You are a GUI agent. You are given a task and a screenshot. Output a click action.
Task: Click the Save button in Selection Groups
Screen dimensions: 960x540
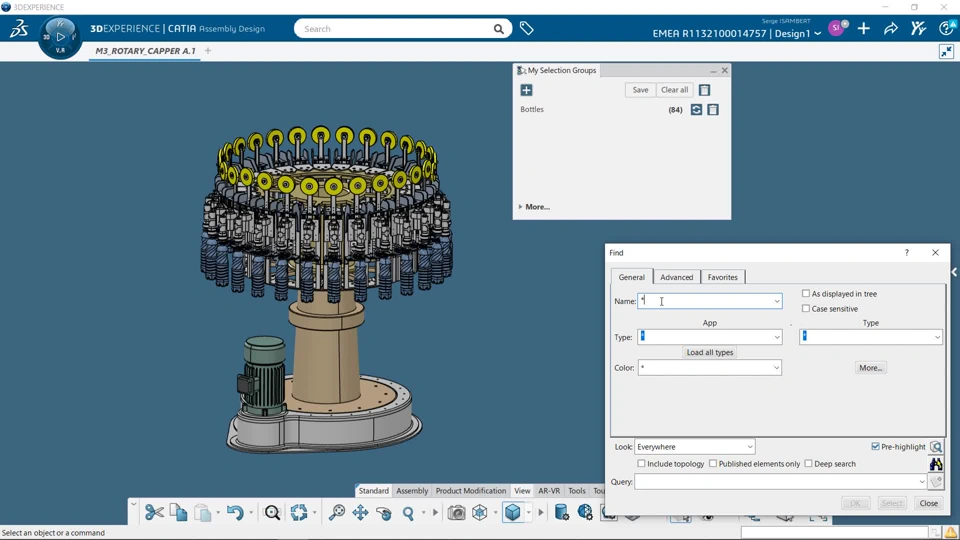(640, 90)
